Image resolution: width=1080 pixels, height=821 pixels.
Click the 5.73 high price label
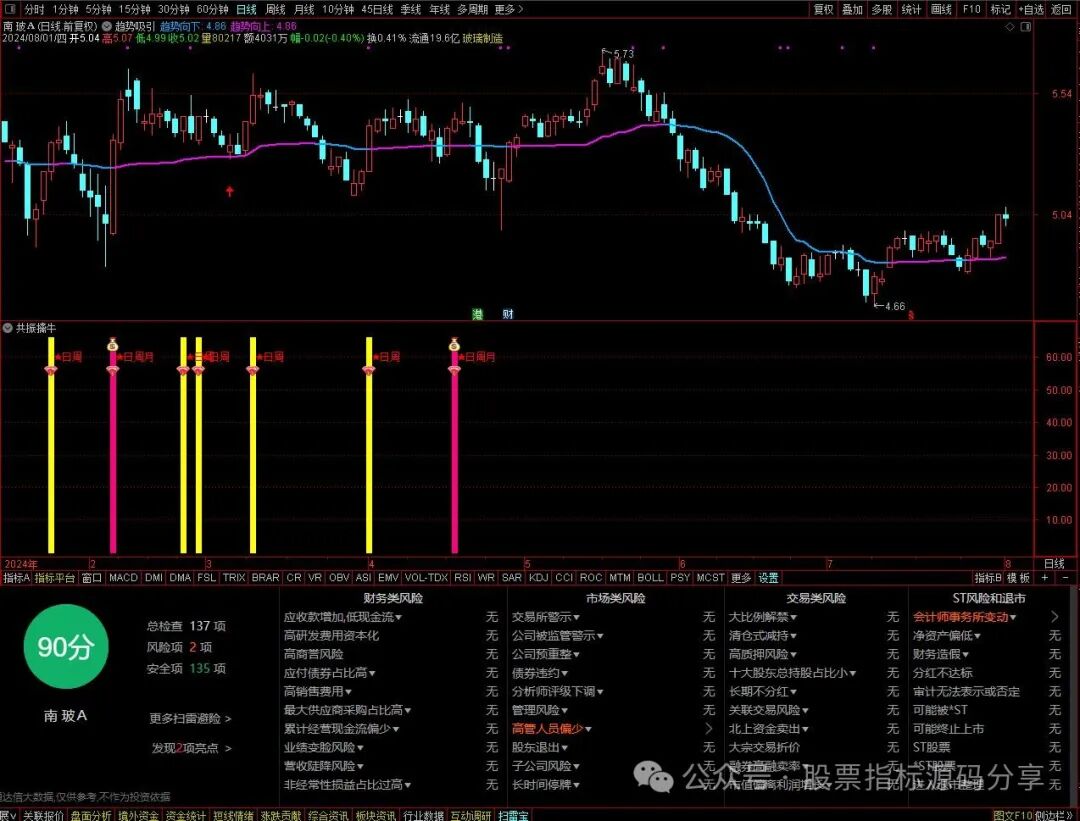(623, 54)
